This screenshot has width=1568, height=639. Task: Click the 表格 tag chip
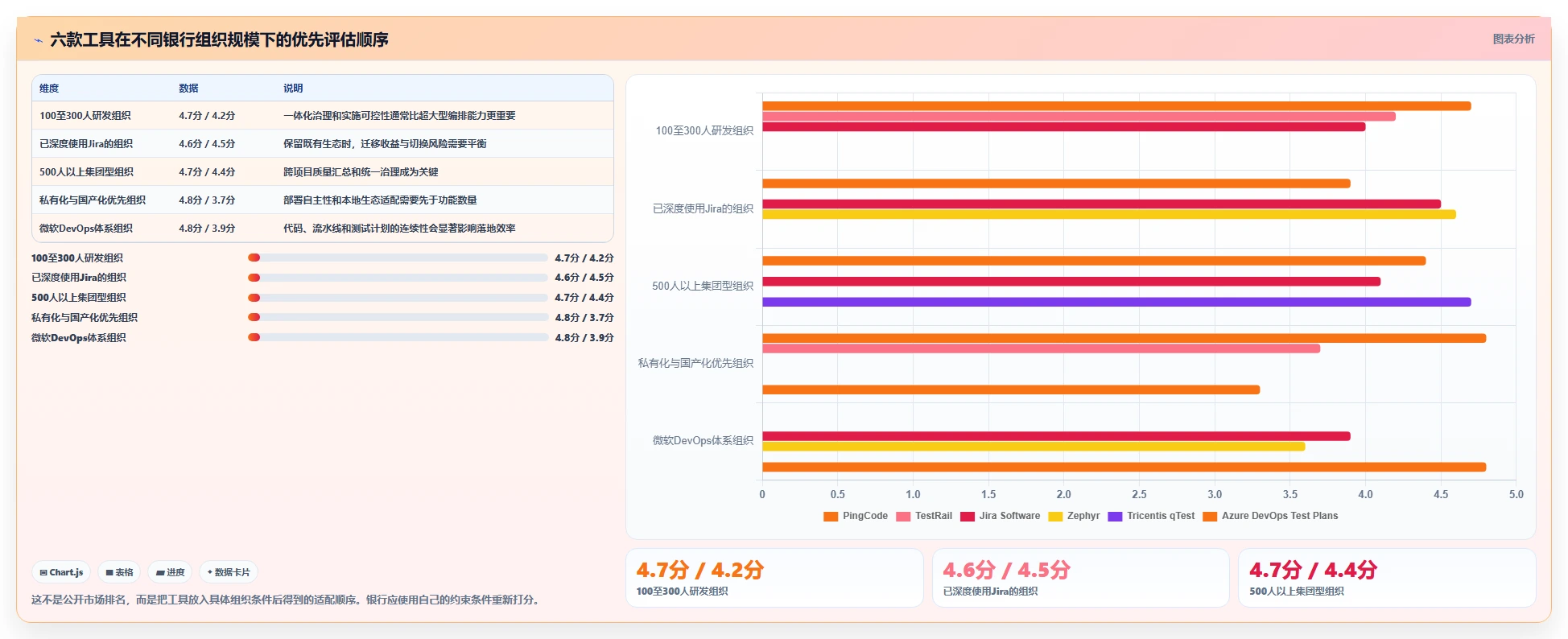point(119,572)
